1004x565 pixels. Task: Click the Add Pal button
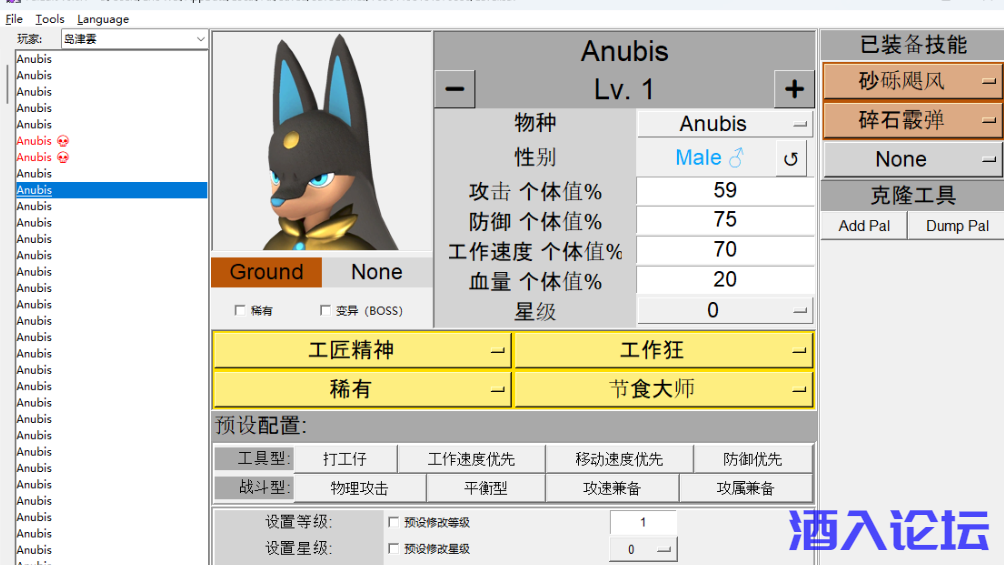[864, 225]
